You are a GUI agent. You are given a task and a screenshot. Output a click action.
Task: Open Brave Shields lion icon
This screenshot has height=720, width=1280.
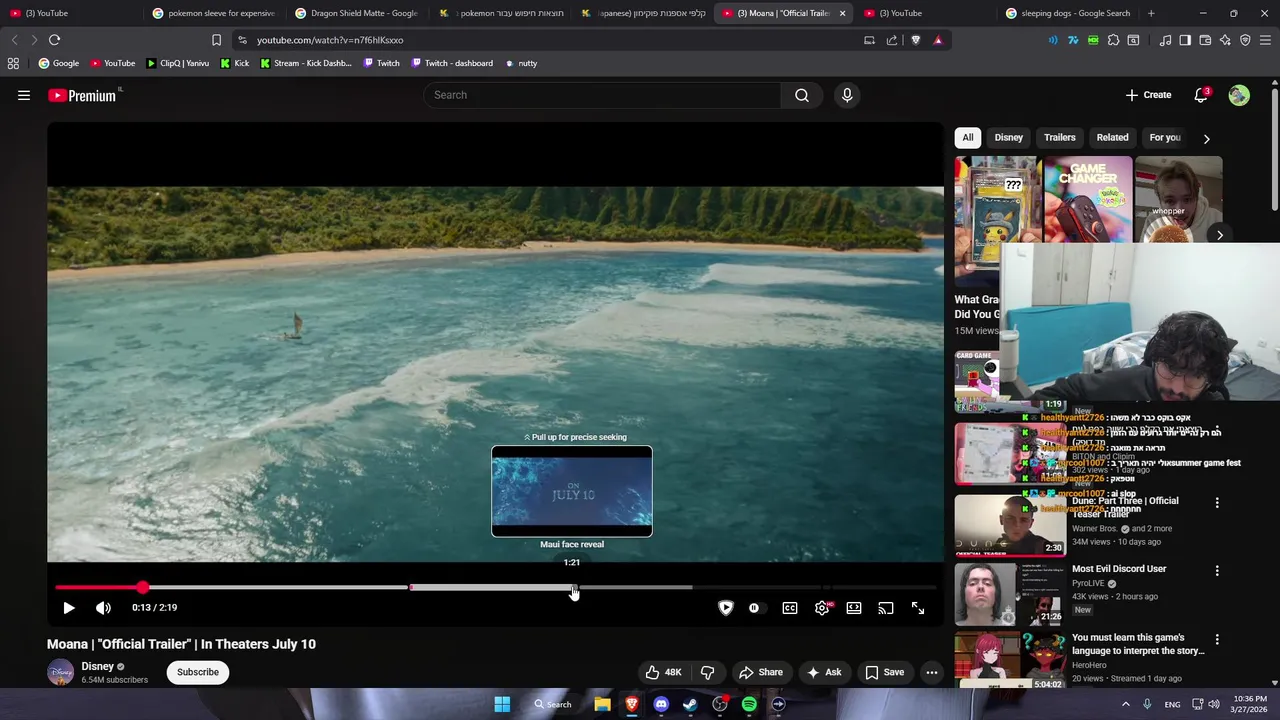pyautogui.click(x=915, y=40)
